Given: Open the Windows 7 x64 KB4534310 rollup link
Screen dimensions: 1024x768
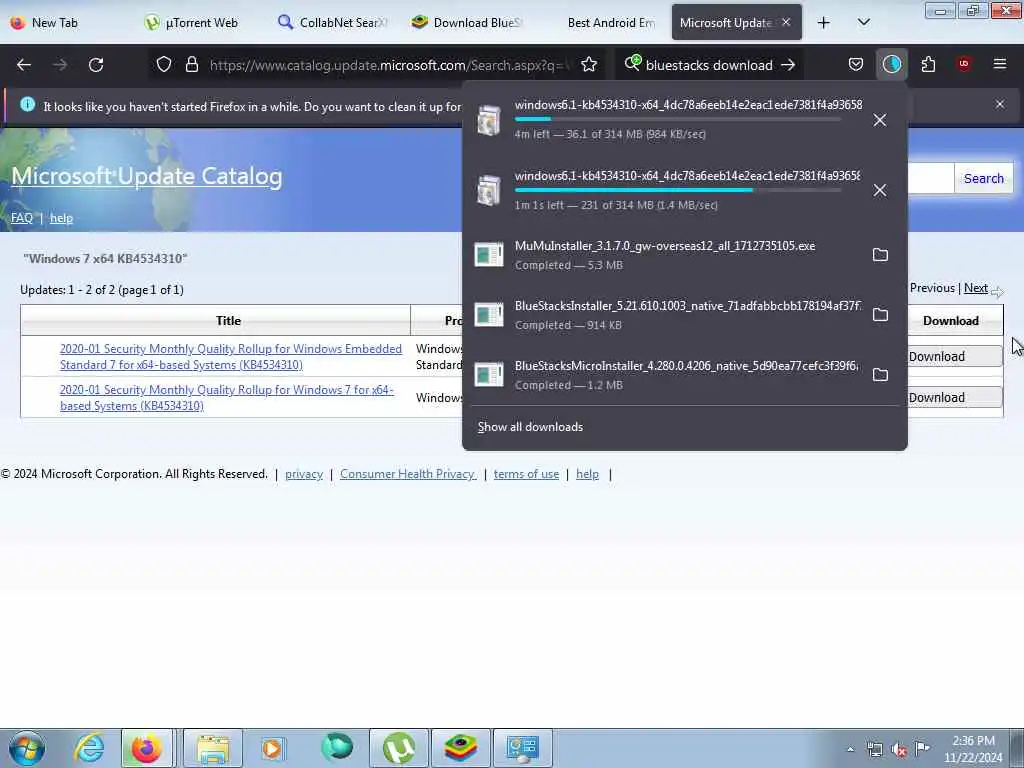Looking at the screenshot, I should [x=227, y=398].
